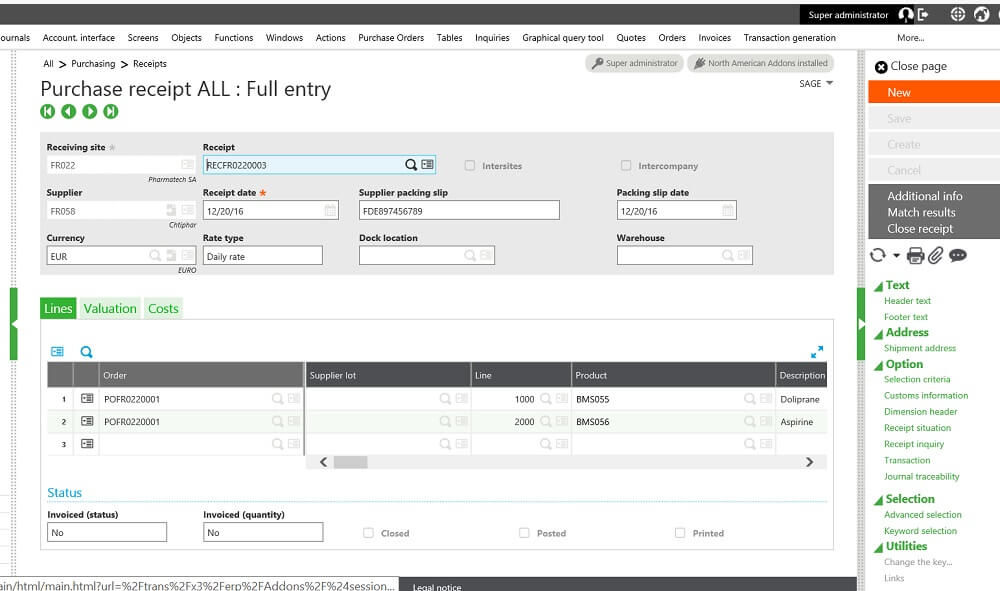1000x591 pixels.
Task: Open the Purchase Orders menu
Action: (x=391, y=38)
